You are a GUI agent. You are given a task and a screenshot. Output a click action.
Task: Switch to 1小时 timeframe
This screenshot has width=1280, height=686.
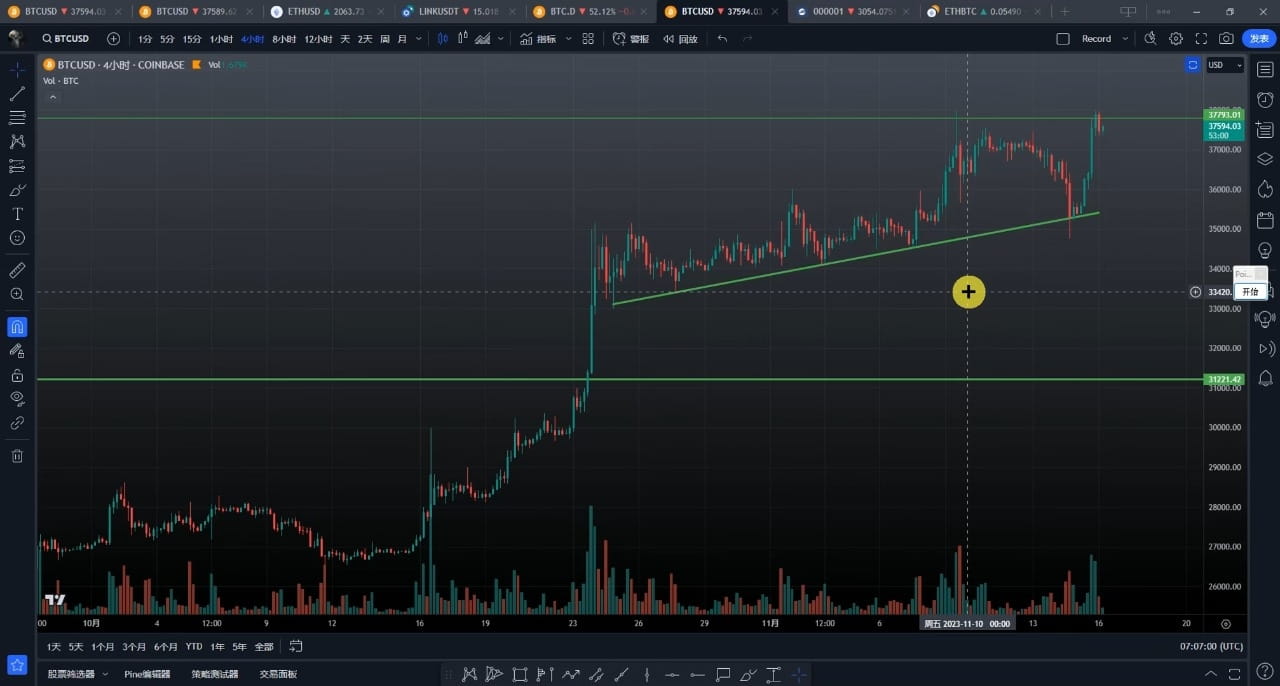(221, 39)
